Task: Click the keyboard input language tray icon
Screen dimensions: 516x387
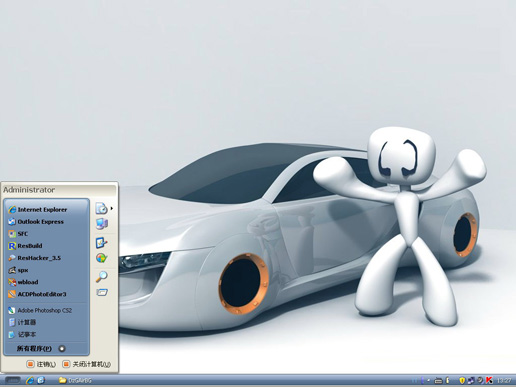Action: click(x=439, y=380)
